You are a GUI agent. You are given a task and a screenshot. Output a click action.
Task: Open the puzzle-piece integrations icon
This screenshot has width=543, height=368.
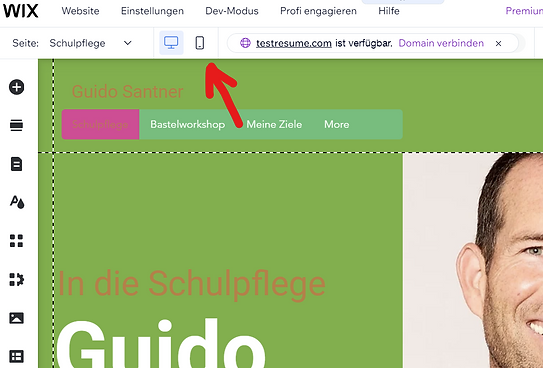17,279
